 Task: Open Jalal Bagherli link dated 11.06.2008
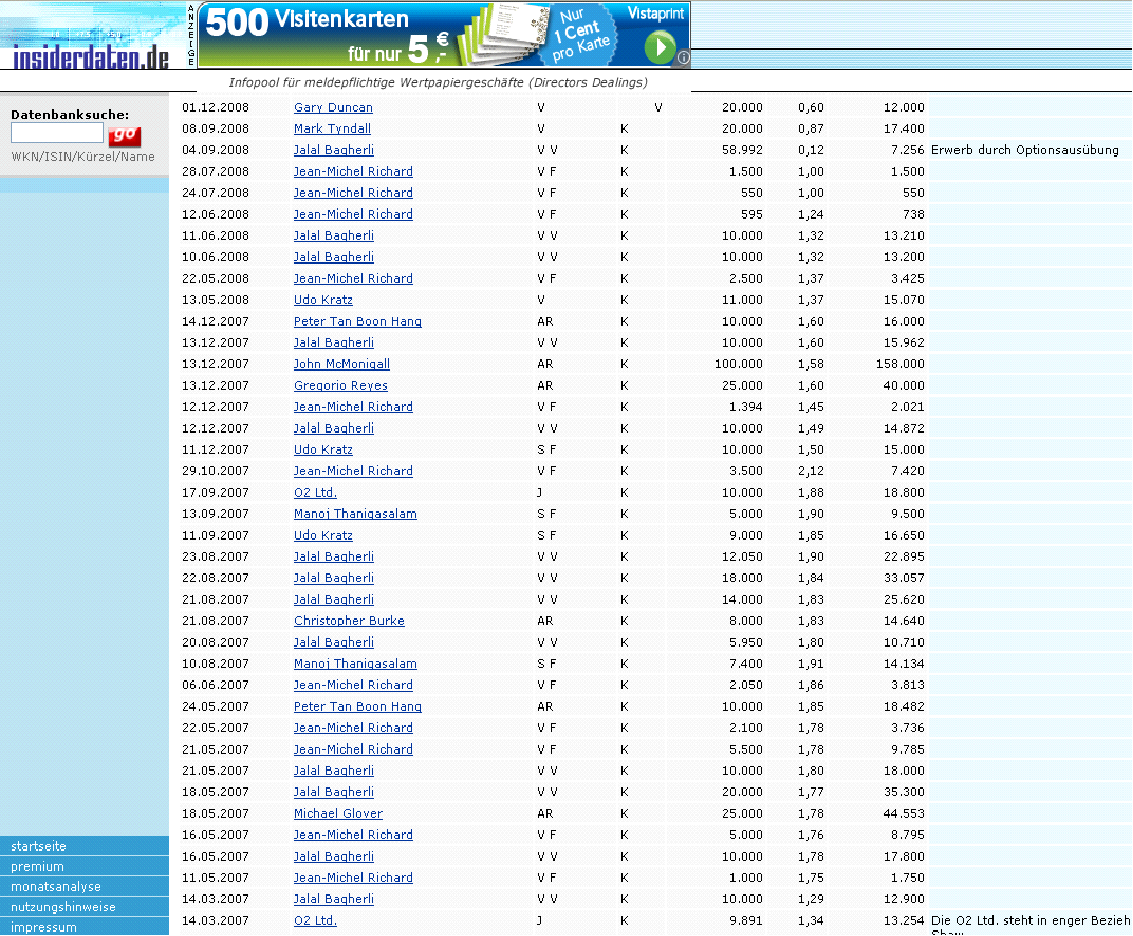click(x=334, y=236)
